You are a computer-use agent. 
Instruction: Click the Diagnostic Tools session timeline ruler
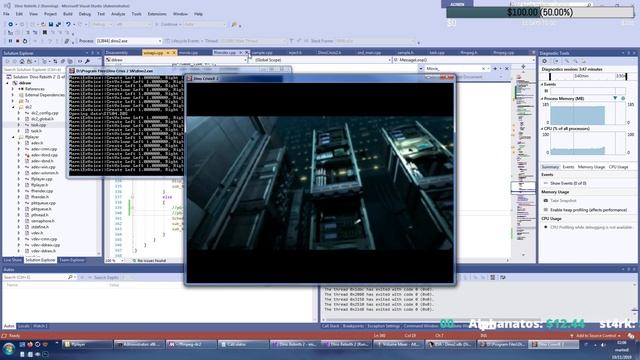[x=587, y=76]
